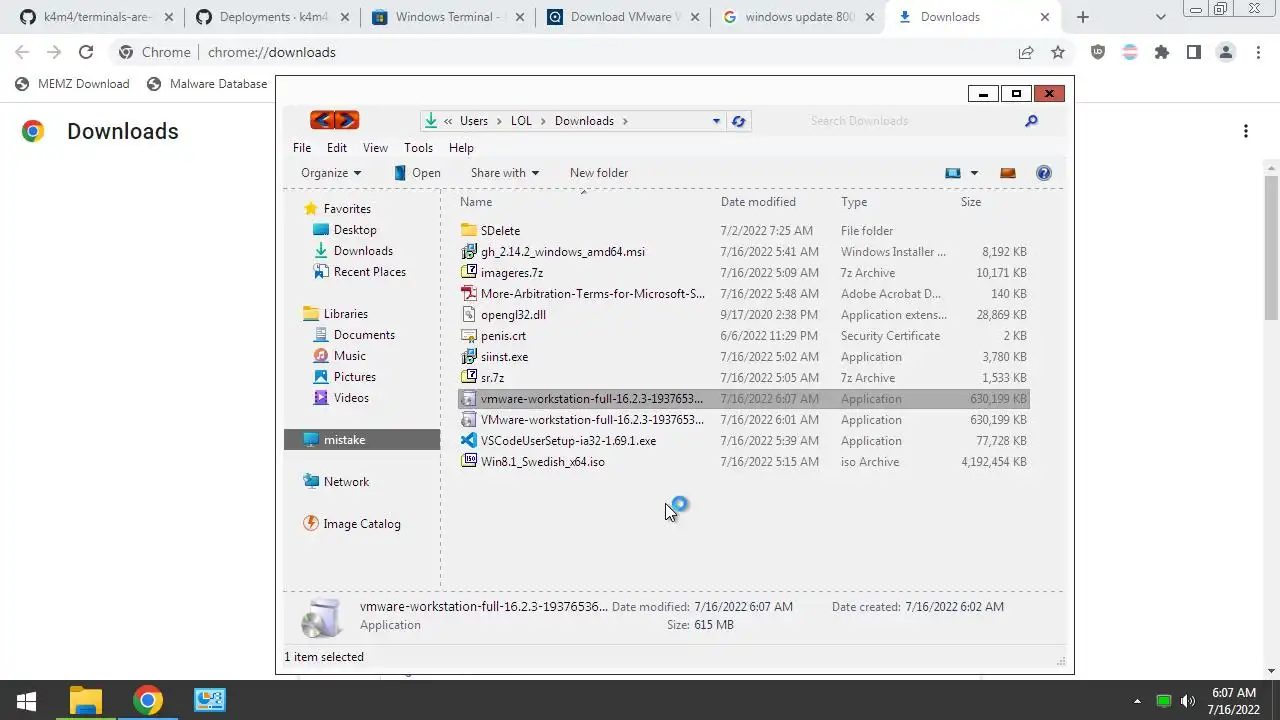Open Chrome extensions puzzle icon
Screen dimensions: 1280x720
(1161, 52)
